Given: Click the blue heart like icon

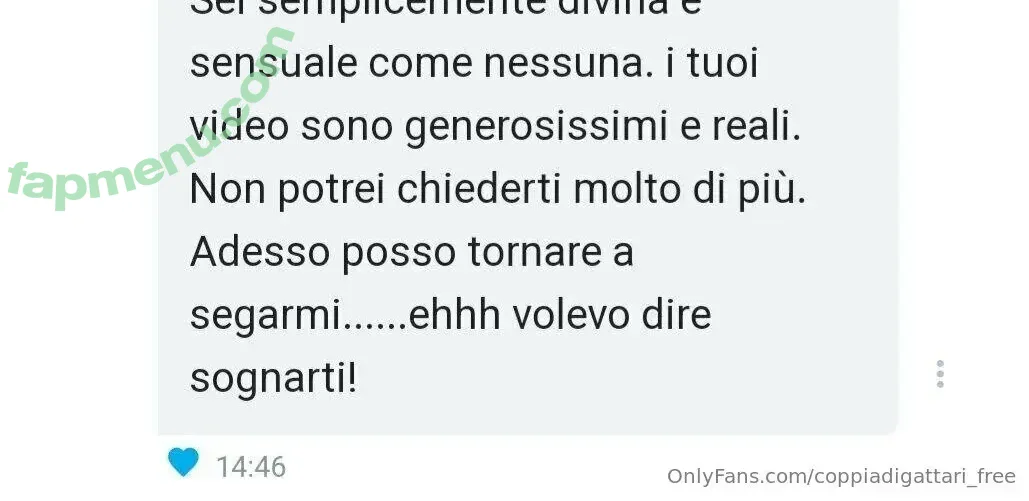Looking at the screenshot, I should point(183,462).
